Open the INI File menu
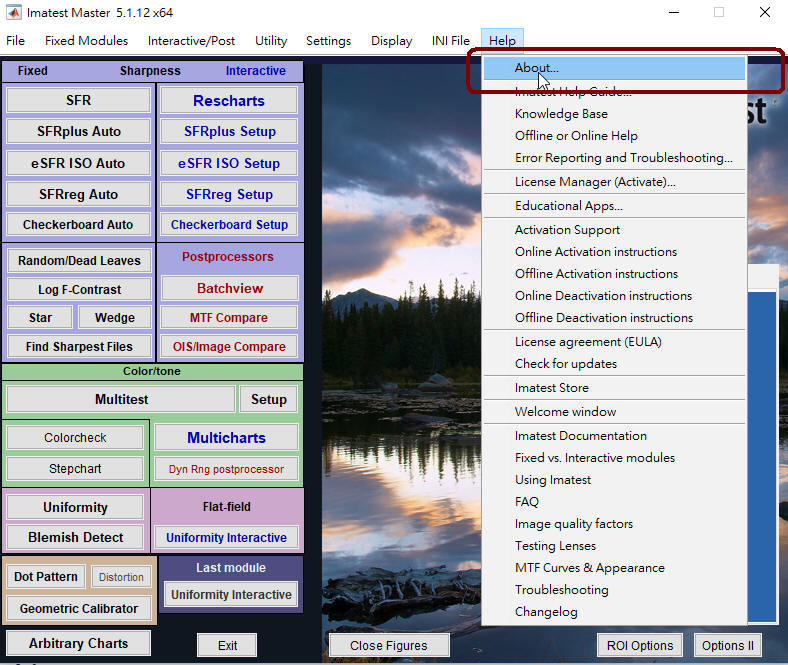 (451, 41)
